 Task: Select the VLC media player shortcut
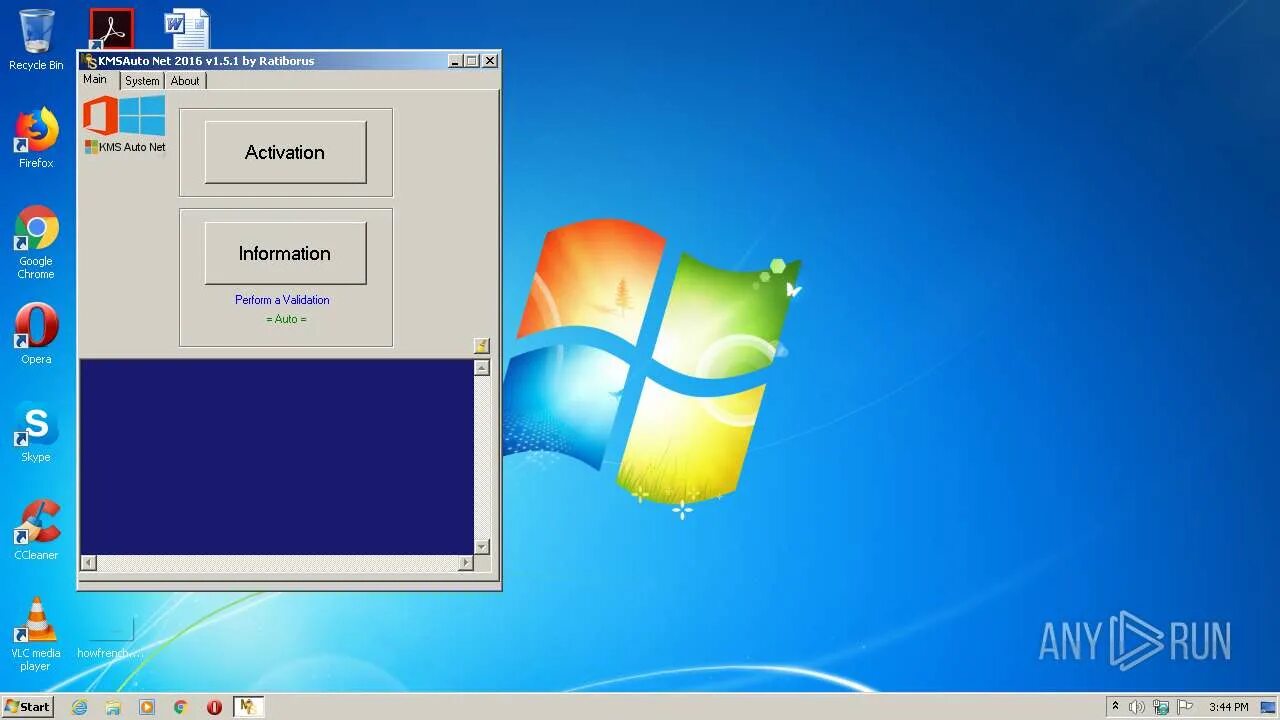(36, 634)
